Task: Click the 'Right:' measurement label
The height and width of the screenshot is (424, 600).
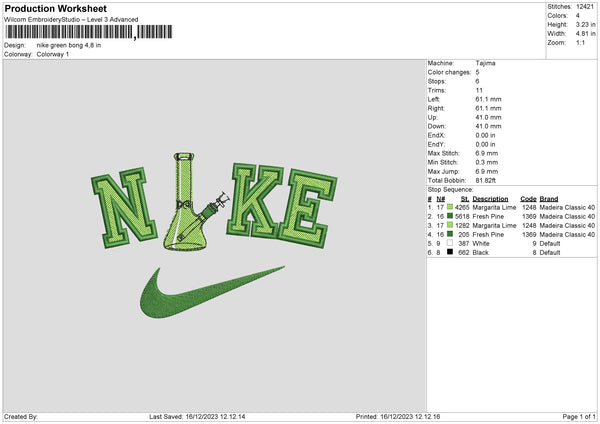Action: [x=435, y=108]
